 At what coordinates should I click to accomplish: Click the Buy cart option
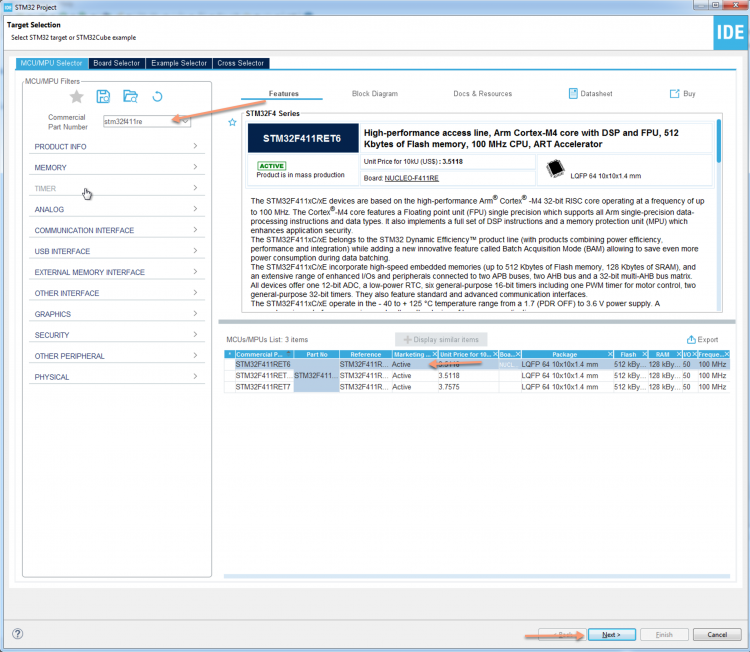682,94
